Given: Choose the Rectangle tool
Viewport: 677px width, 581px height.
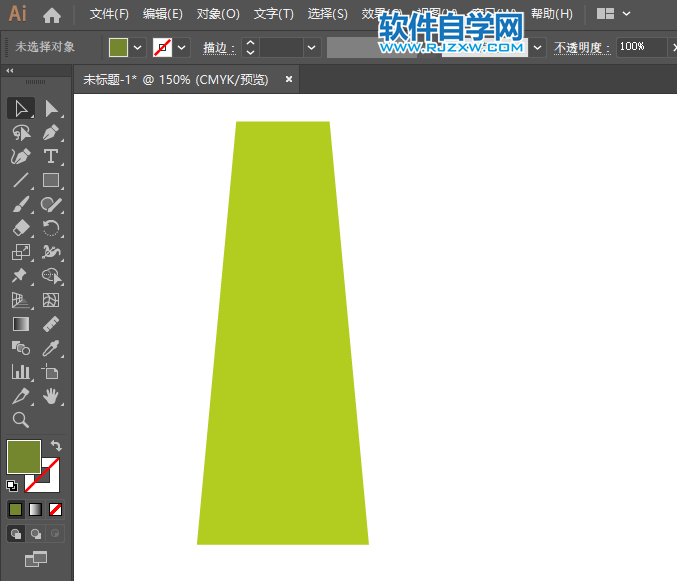Looking at the screenshot, I should point(51,181).
